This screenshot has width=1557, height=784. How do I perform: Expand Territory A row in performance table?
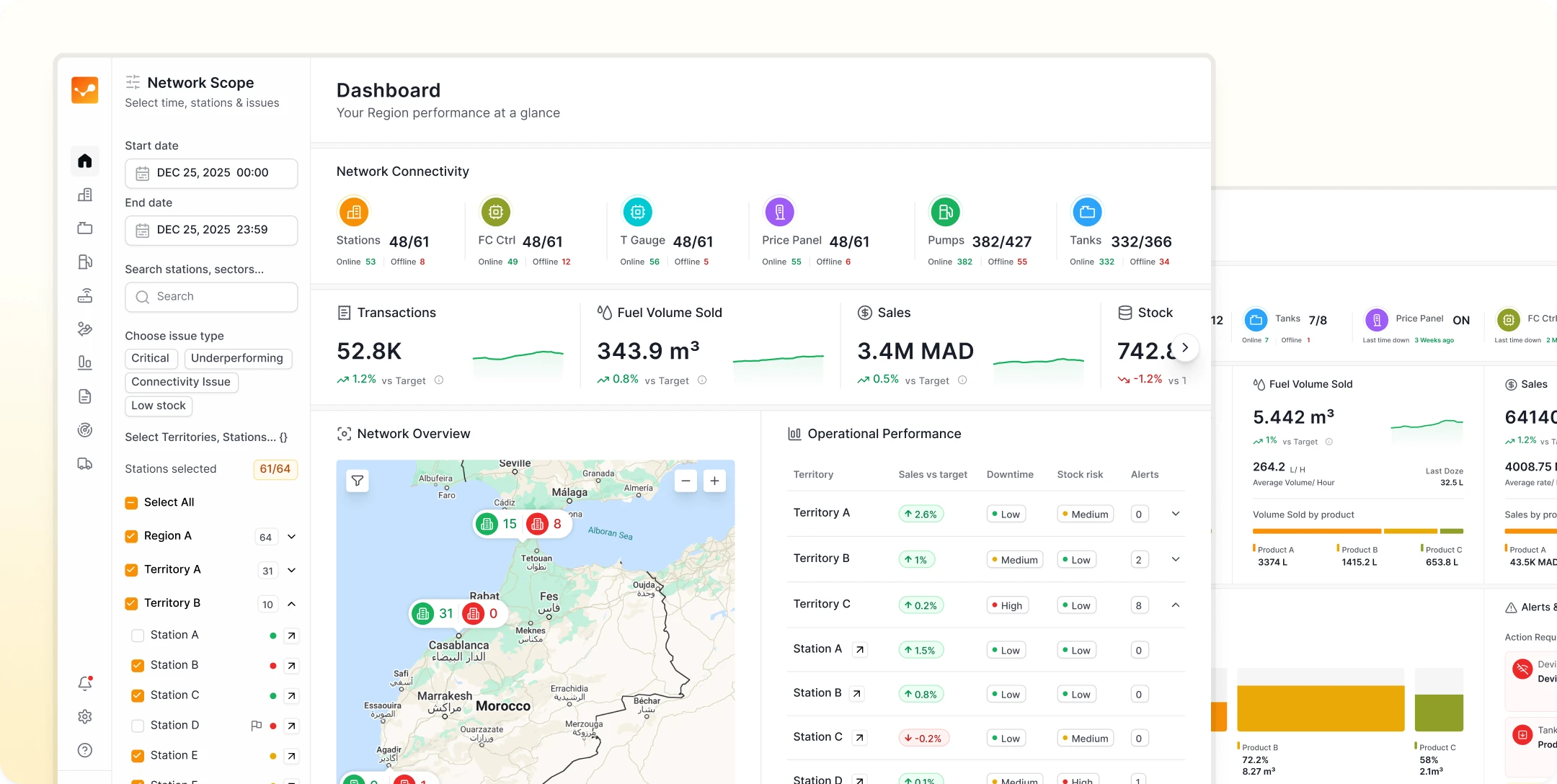(x=1176, y=514)
